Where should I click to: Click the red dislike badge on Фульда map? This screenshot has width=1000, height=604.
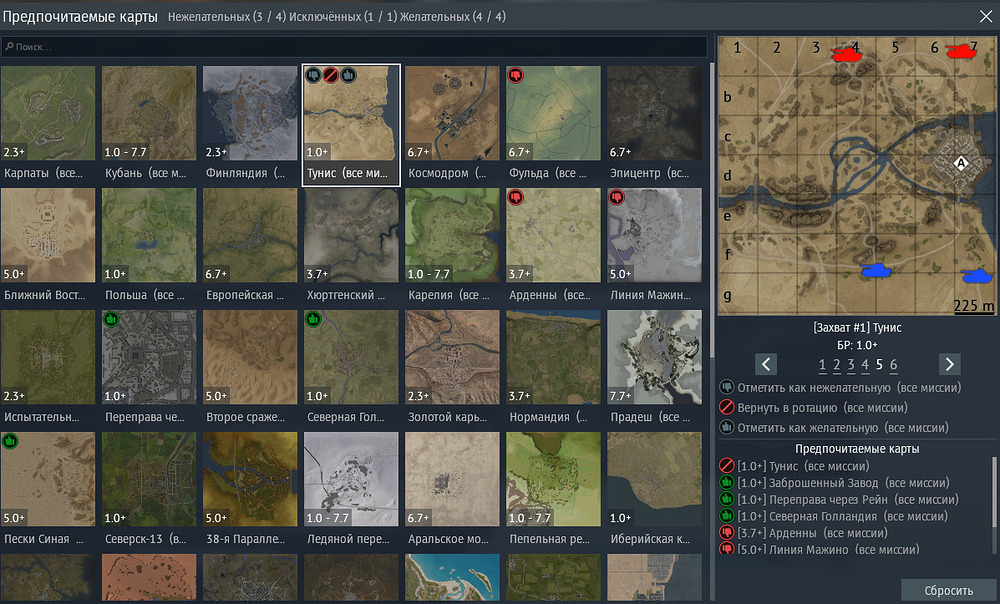[515, 75]
